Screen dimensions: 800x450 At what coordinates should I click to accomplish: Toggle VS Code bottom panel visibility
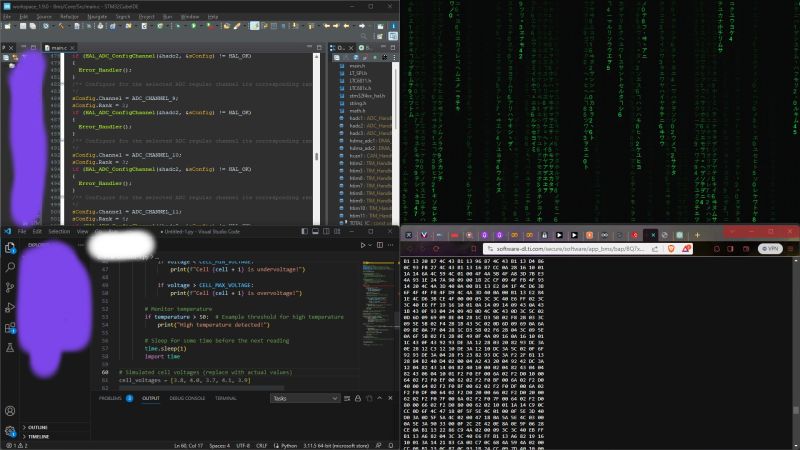pyautogui.click(x=315, y=232)
